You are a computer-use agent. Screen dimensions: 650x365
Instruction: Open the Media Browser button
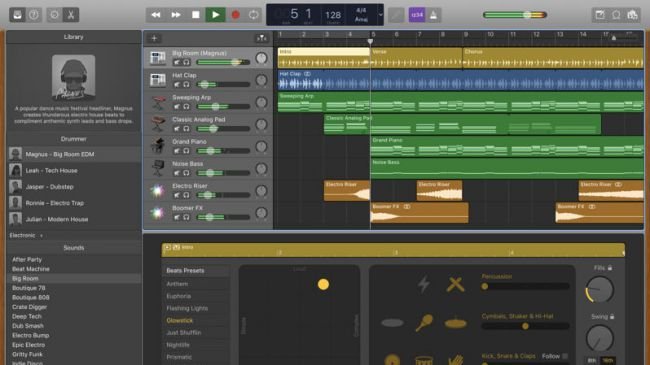tap(632, 15)
